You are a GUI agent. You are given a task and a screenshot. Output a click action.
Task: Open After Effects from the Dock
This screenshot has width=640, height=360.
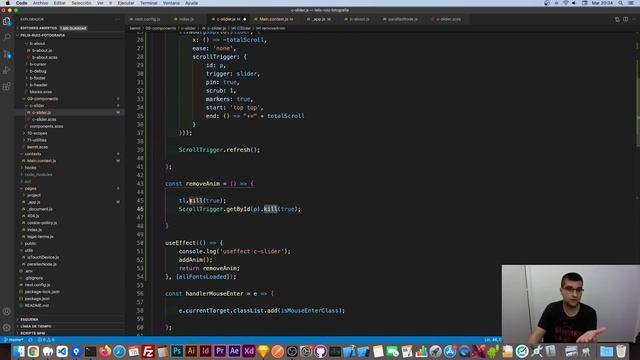[234, 351]
